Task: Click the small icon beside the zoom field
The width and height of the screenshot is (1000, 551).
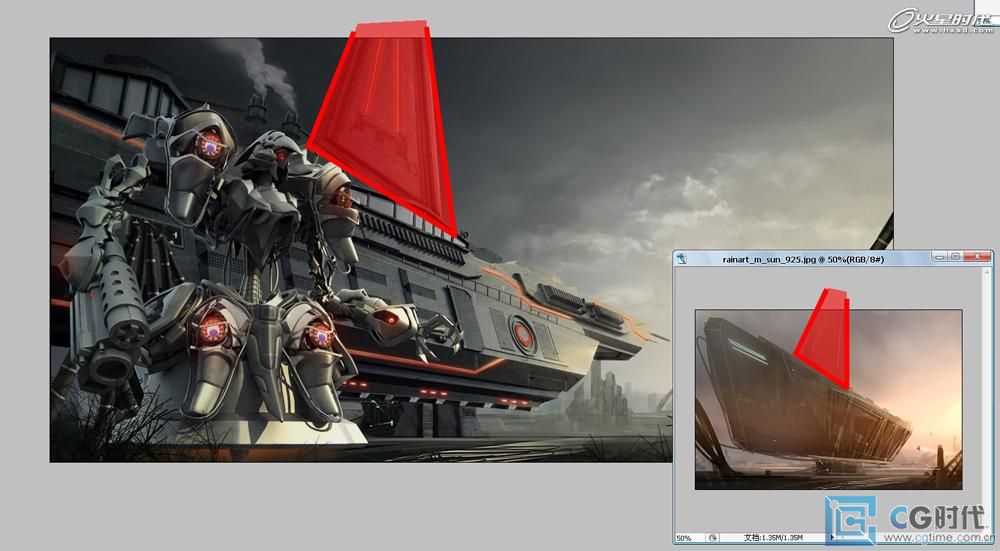Action: point(712,538)
